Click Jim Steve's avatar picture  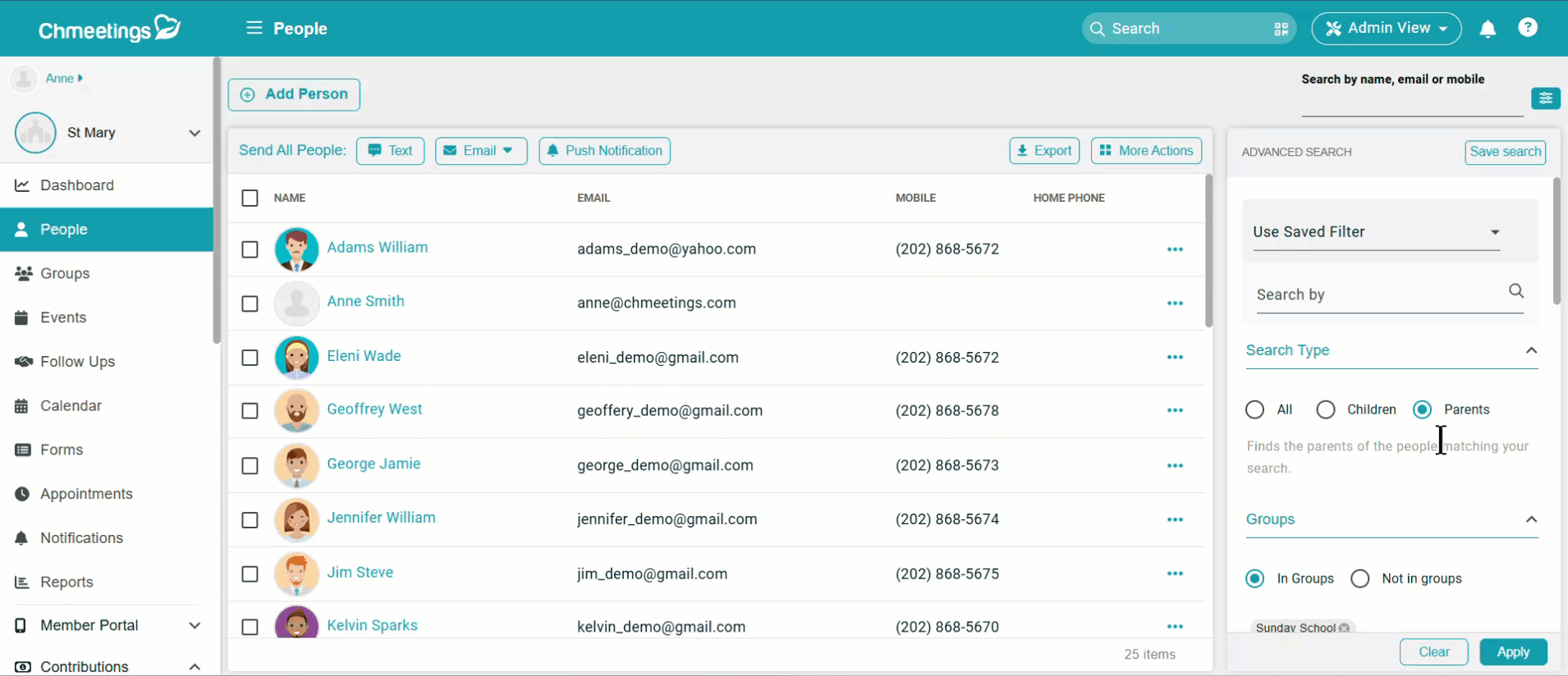pyautogui.click(x=296, y=573)
